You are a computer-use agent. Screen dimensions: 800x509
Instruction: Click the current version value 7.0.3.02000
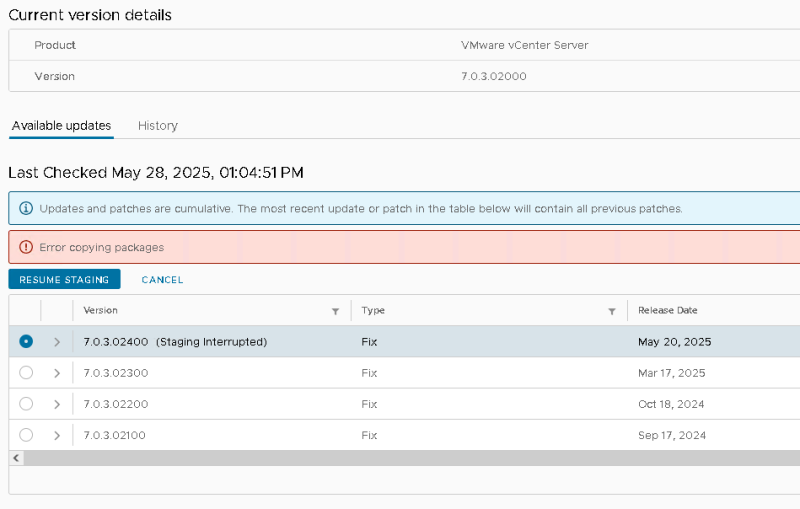493,76
